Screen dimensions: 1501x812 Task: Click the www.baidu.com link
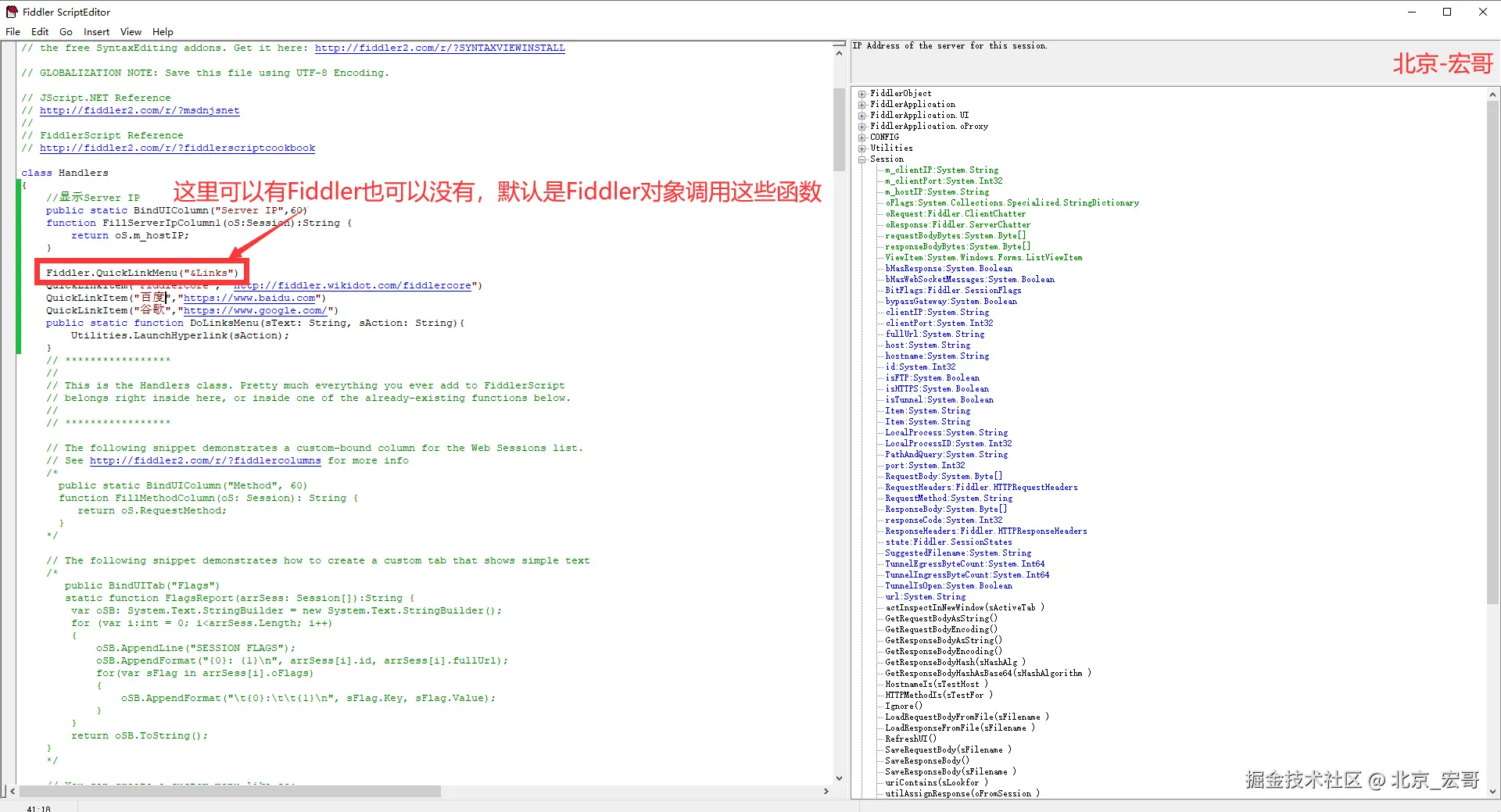(249, 299)
